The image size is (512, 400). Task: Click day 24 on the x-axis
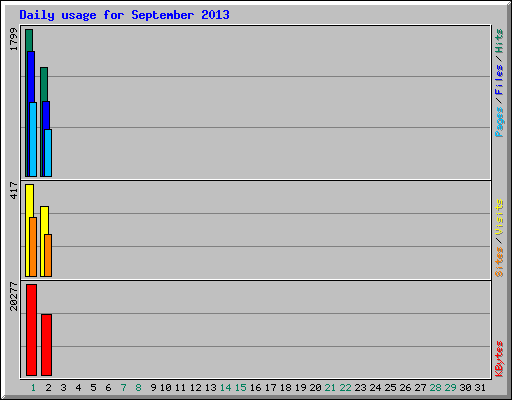[x=375, y=388]
